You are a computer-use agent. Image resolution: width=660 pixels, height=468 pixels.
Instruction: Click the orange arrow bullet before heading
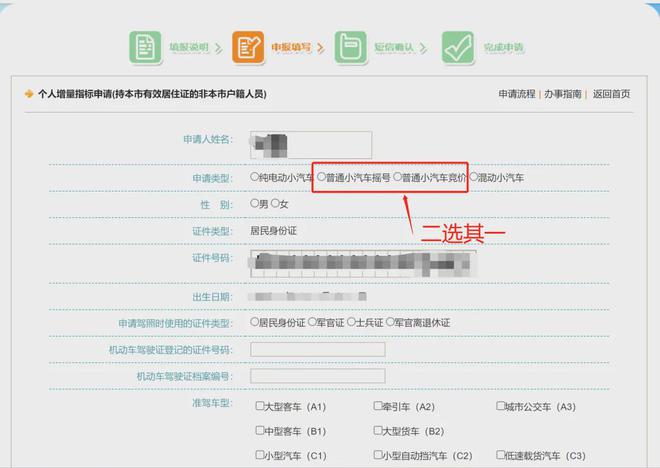click(x=29, y=93)
